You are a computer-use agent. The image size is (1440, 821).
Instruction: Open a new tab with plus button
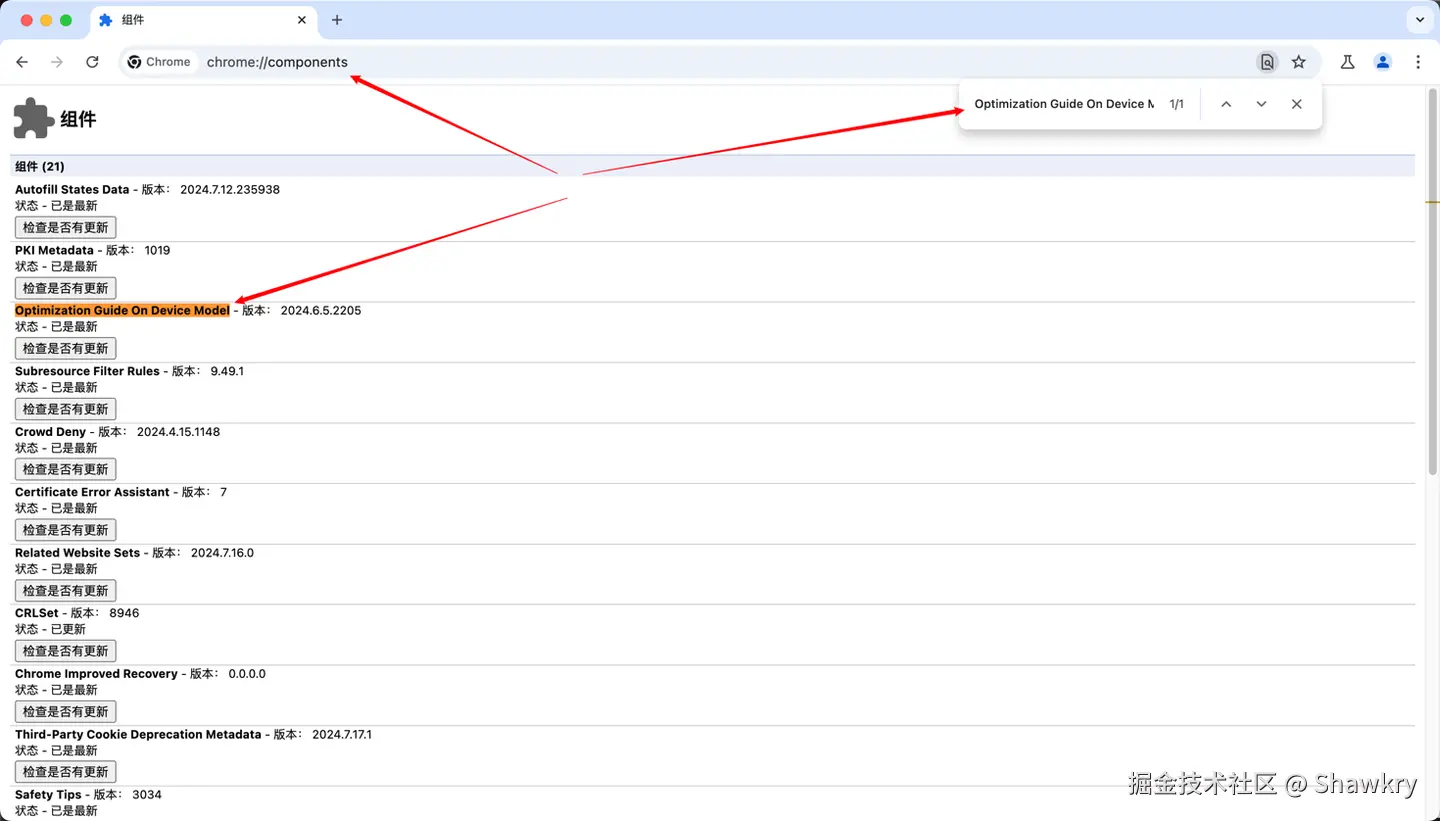pos(337,20)
